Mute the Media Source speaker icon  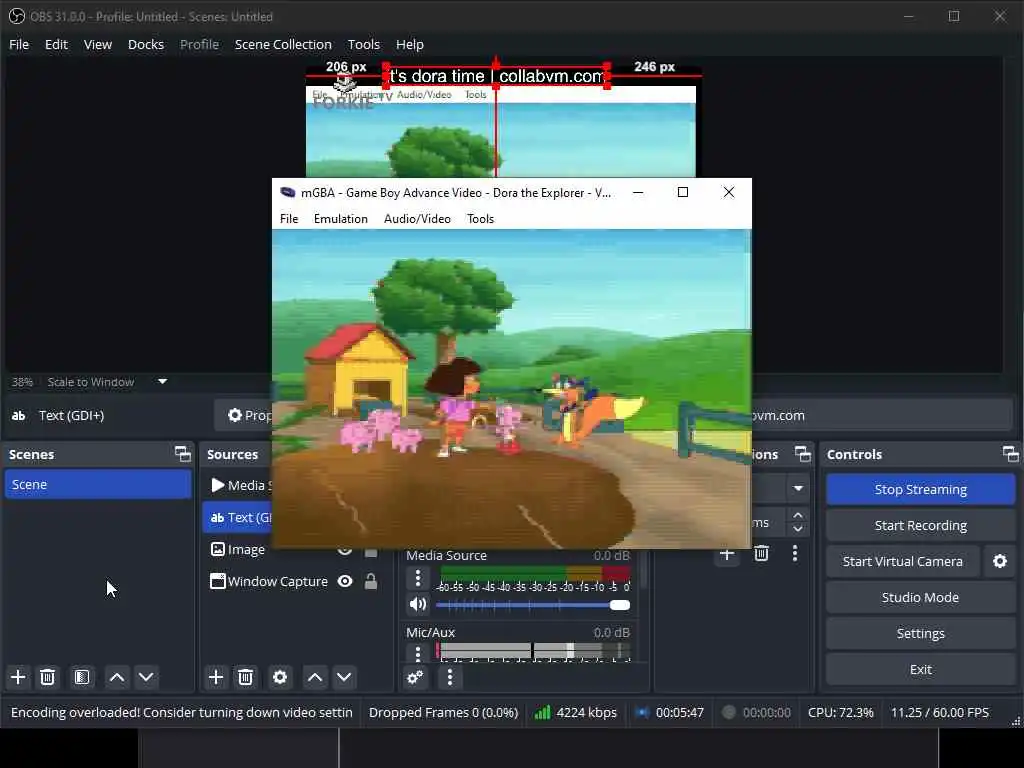tap(418, 605)
